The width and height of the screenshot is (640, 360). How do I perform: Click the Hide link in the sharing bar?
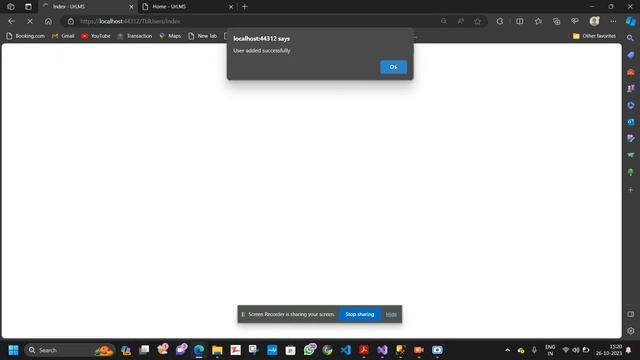coord(391,314)
